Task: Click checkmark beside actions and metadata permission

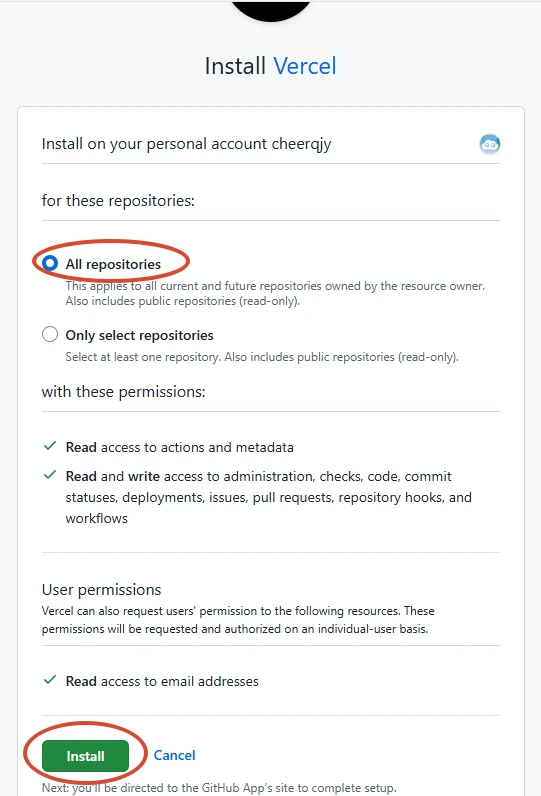Action: (x=50, y=446)
